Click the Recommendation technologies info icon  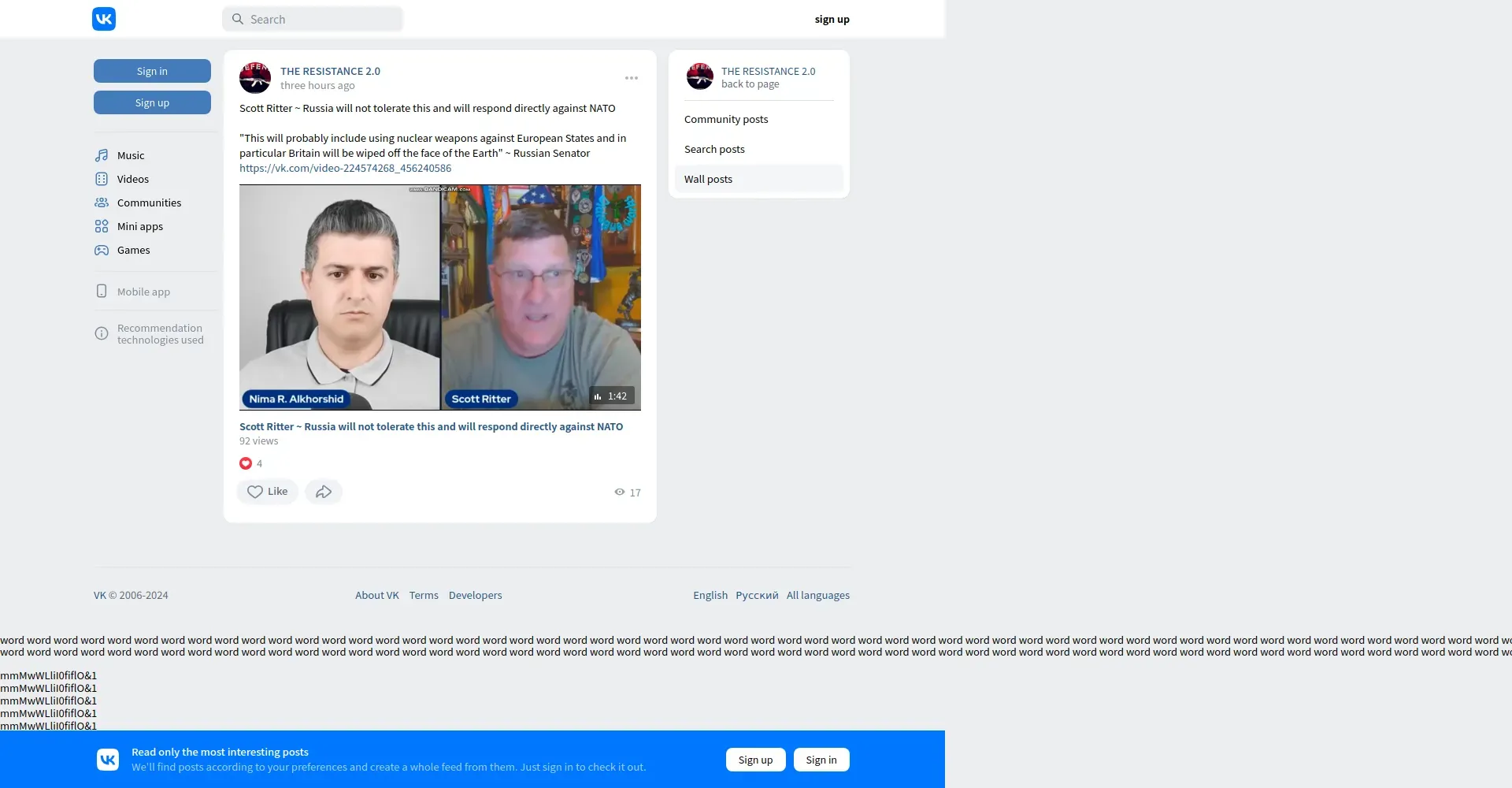pos(102,333)
